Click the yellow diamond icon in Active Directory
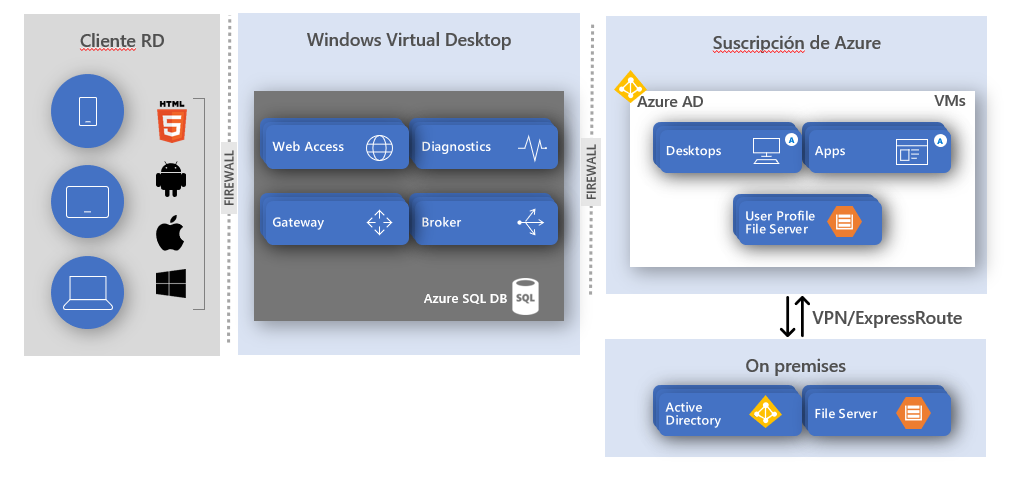Image resolution: width=1013 pixels, height=477 pixels. [766, 412]
